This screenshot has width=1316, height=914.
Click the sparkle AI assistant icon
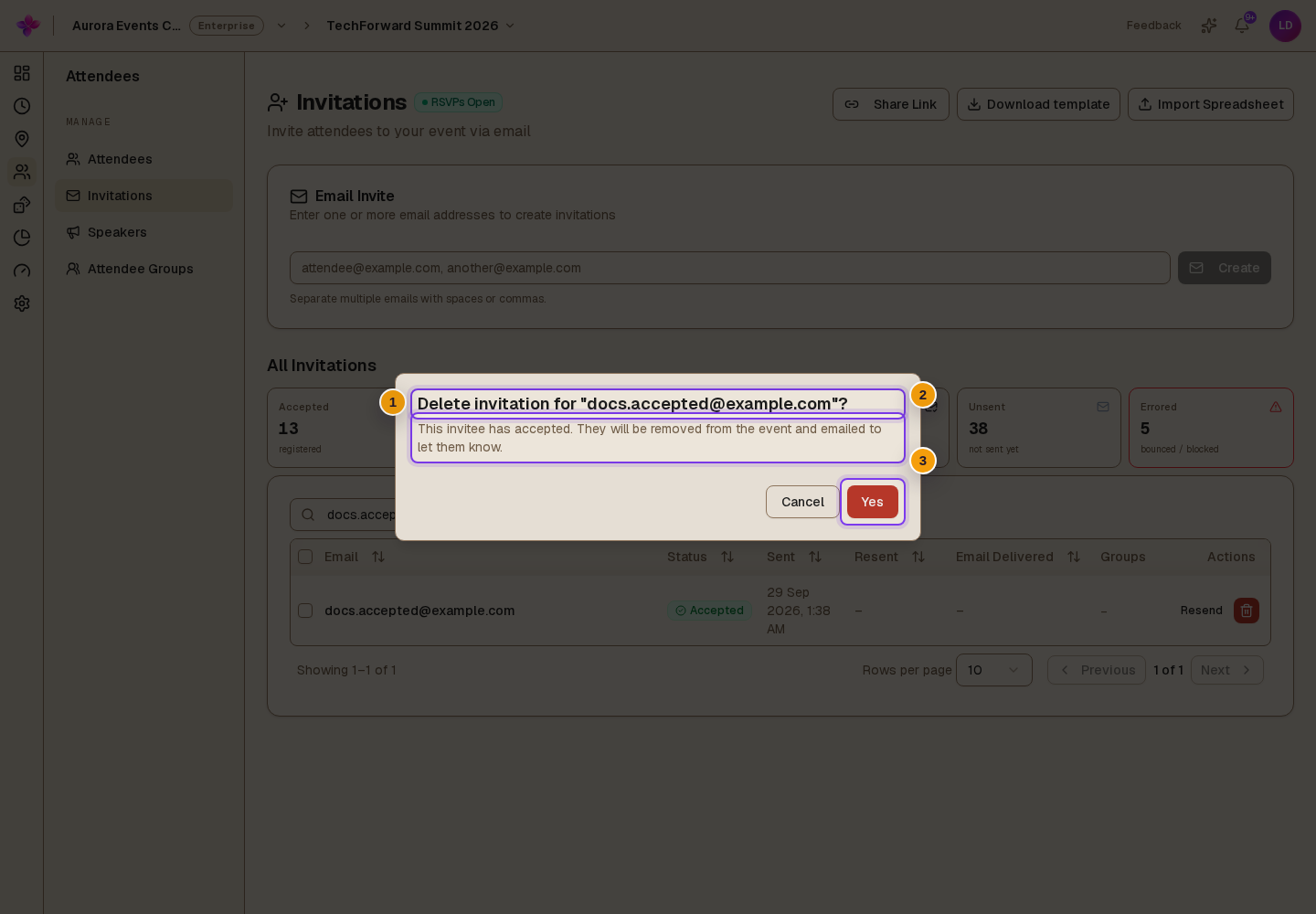[x=1209, y=26]
